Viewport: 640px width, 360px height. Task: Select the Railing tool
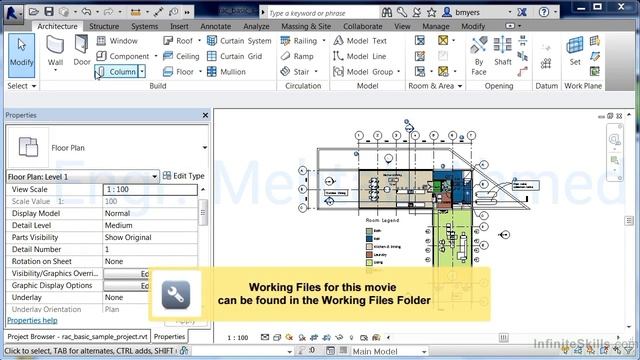coord(299,41)
